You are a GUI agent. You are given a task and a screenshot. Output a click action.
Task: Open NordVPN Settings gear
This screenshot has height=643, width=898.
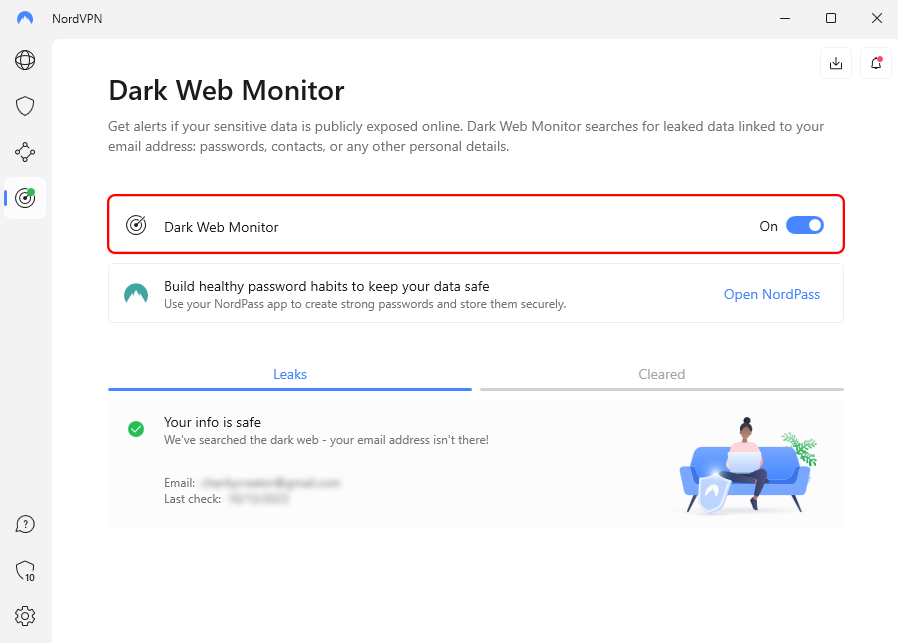click(x=24, y=616)
